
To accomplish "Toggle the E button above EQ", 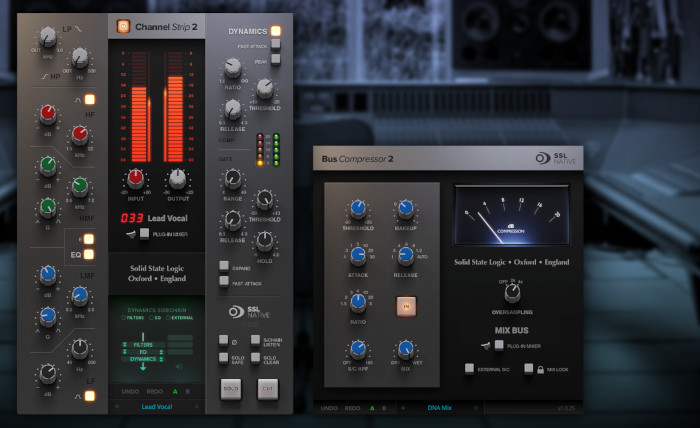I will tap(89, 239).
